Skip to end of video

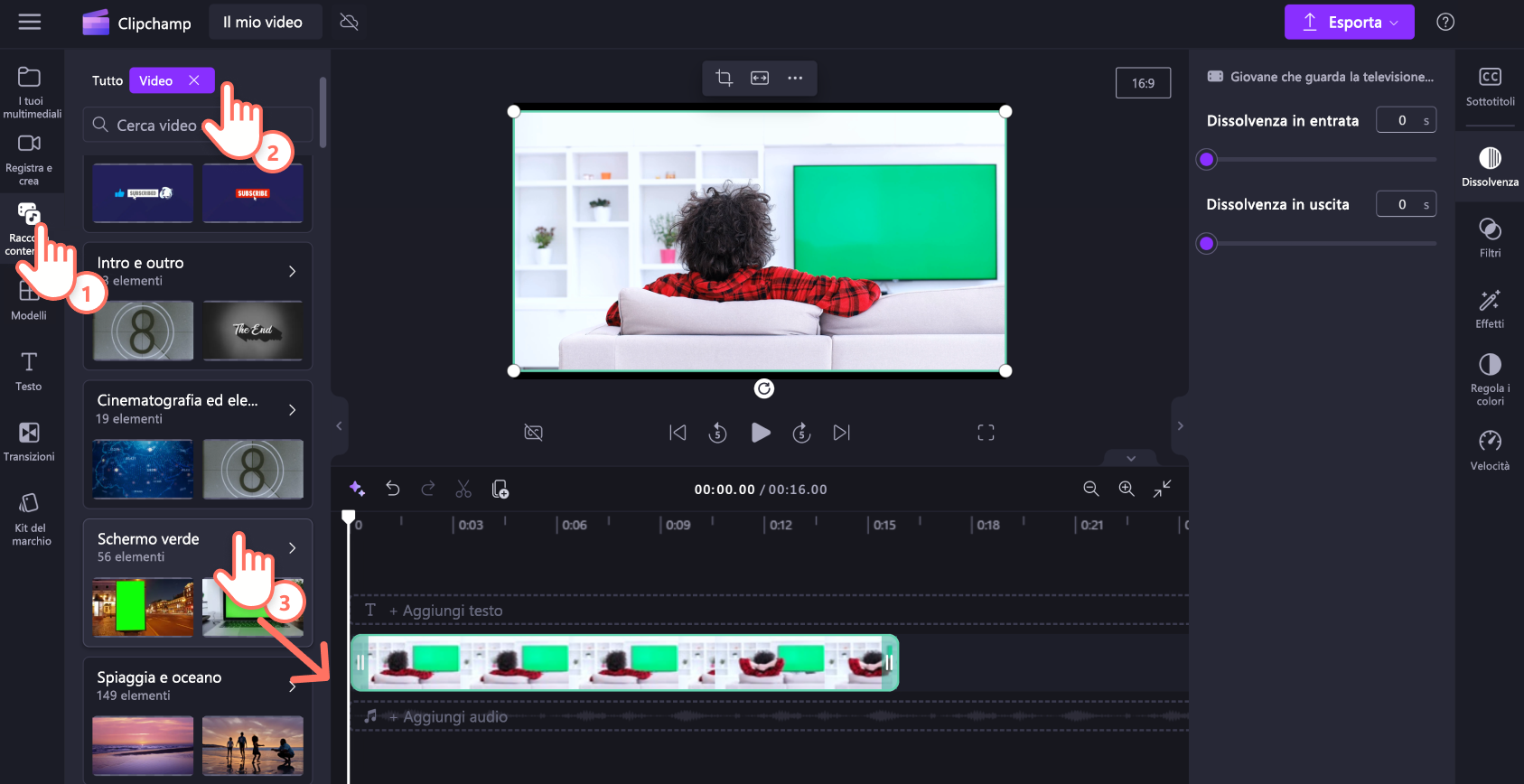pyautogui.click(x=842, y=433)
